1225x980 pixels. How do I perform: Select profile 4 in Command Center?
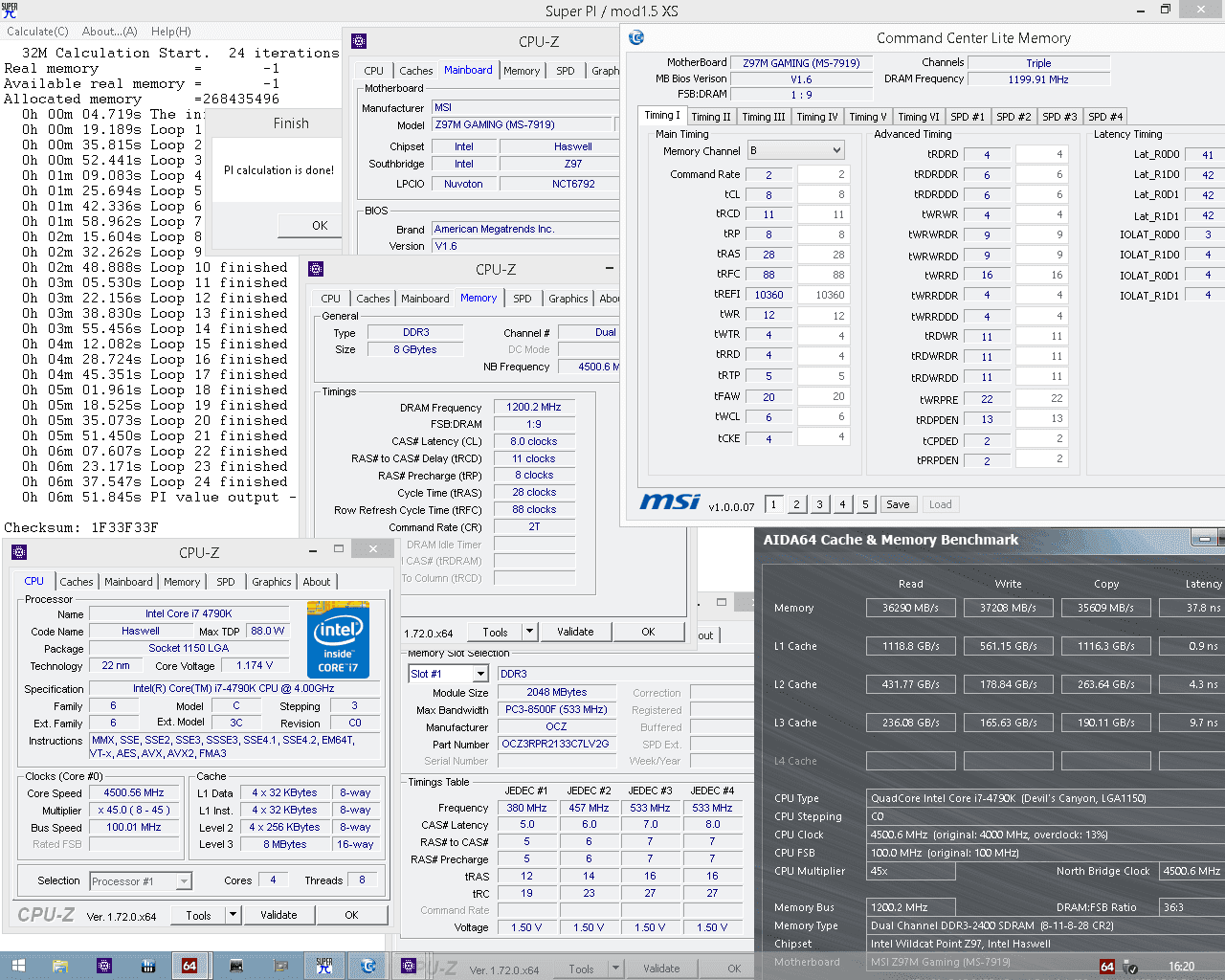point(842,504)
